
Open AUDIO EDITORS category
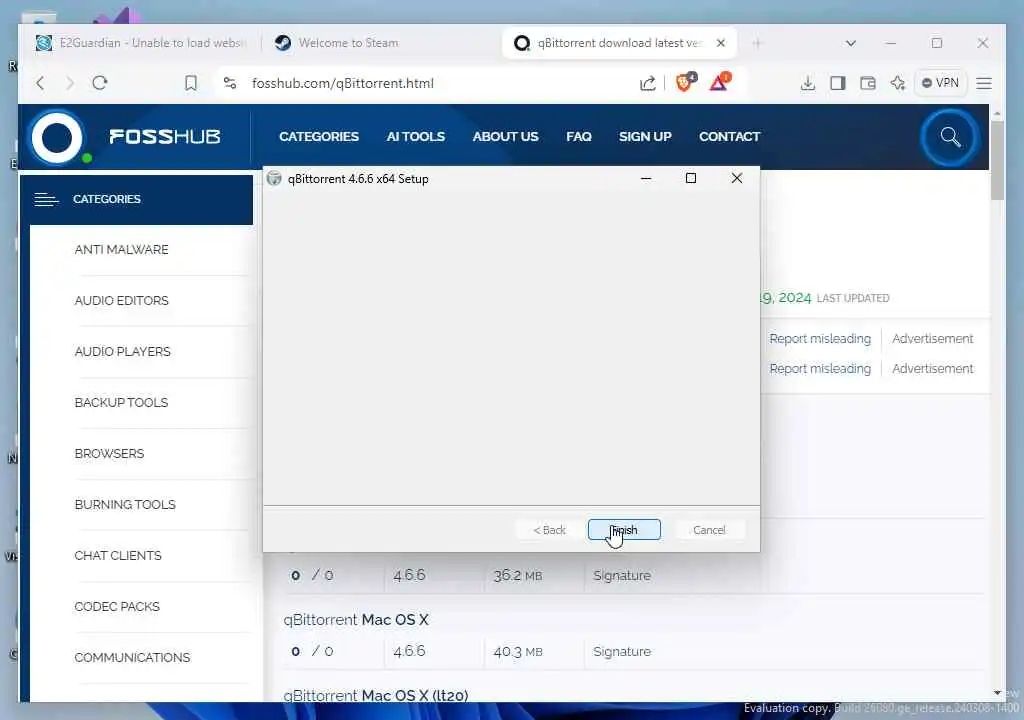point(121,301)
